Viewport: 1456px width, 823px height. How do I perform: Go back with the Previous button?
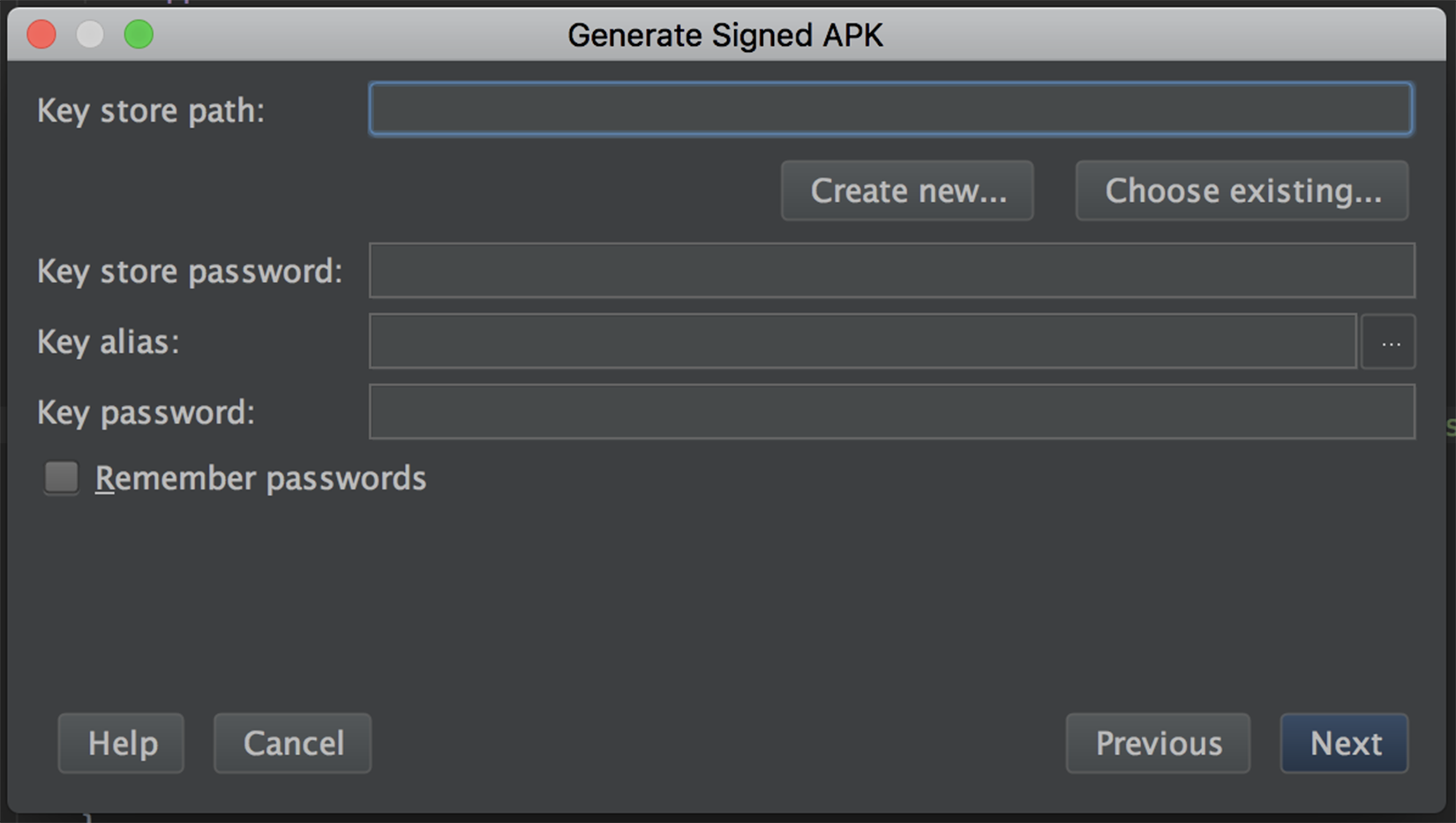pos(1158,744)
